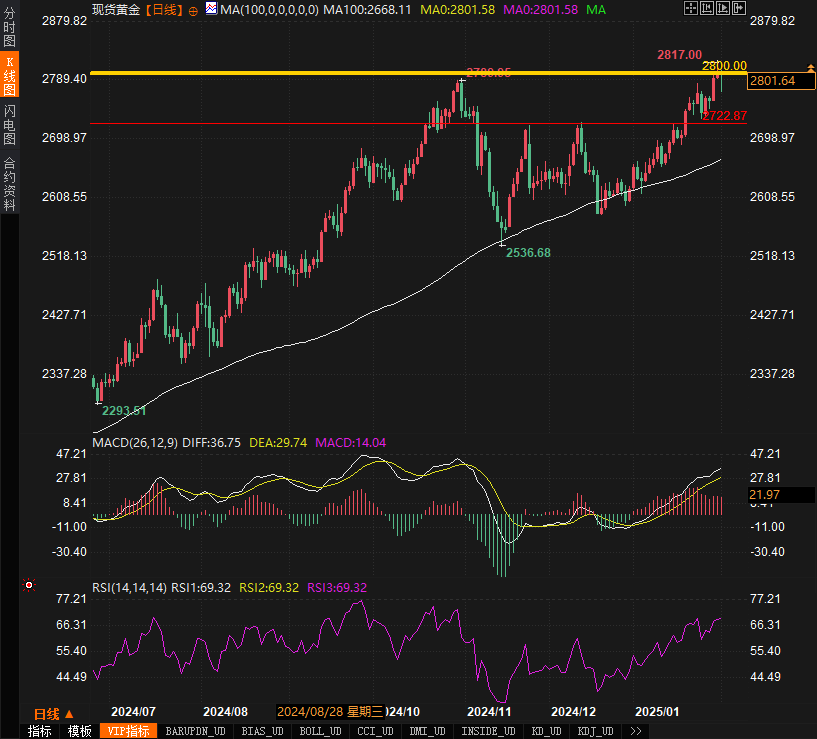Open the 合约资料 contract info panel
The height and width of the screenshot is (739, 817).
[9, 183]
